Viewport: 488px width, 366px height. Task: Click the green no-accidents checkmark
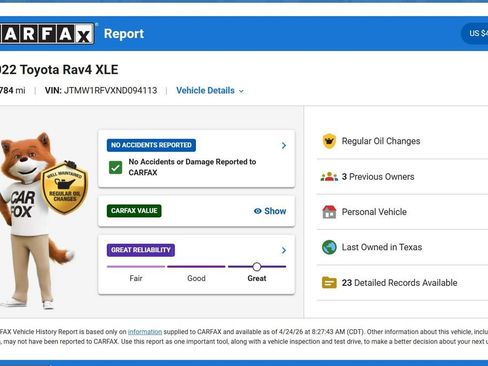point(115,167)
